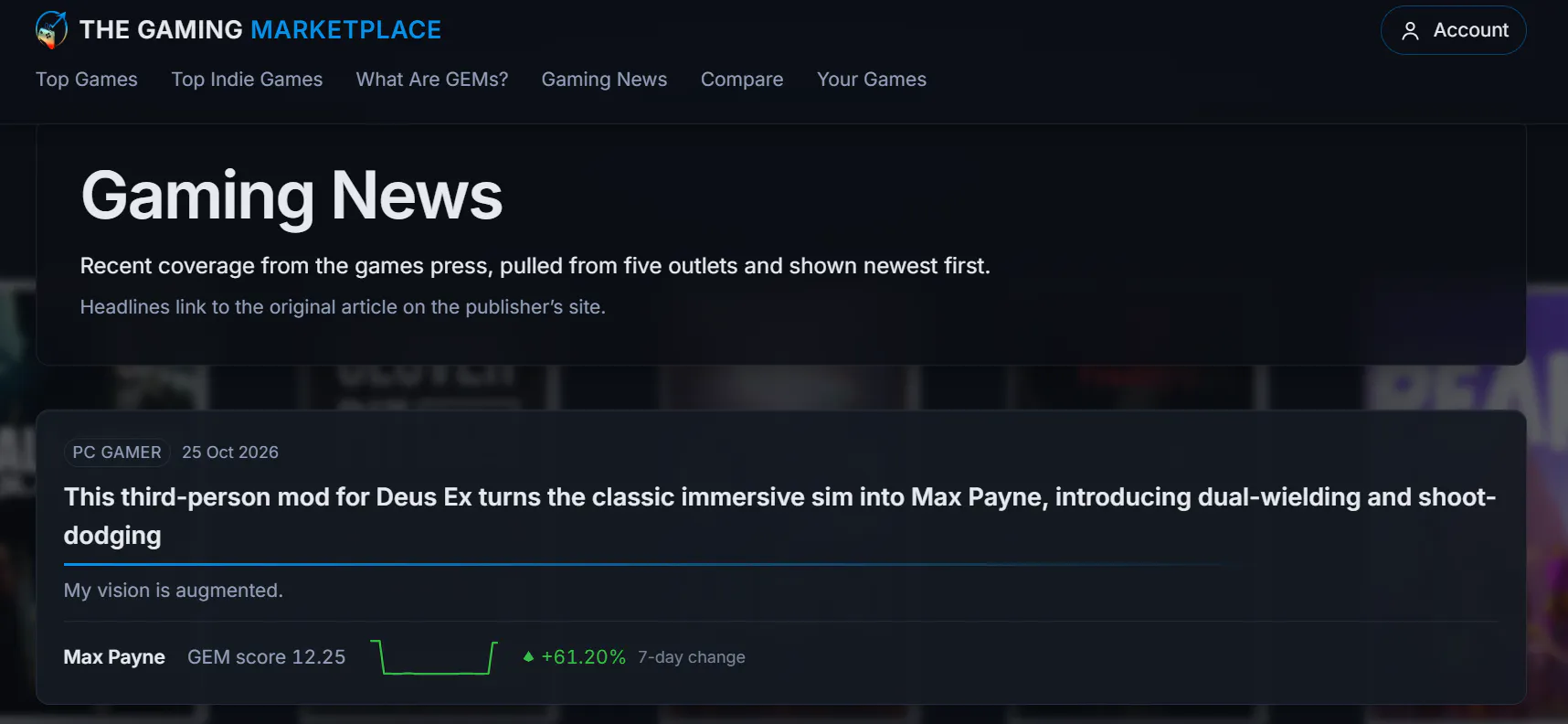
Task: Open the What Are GEMs? page
Action: [432, 80]
